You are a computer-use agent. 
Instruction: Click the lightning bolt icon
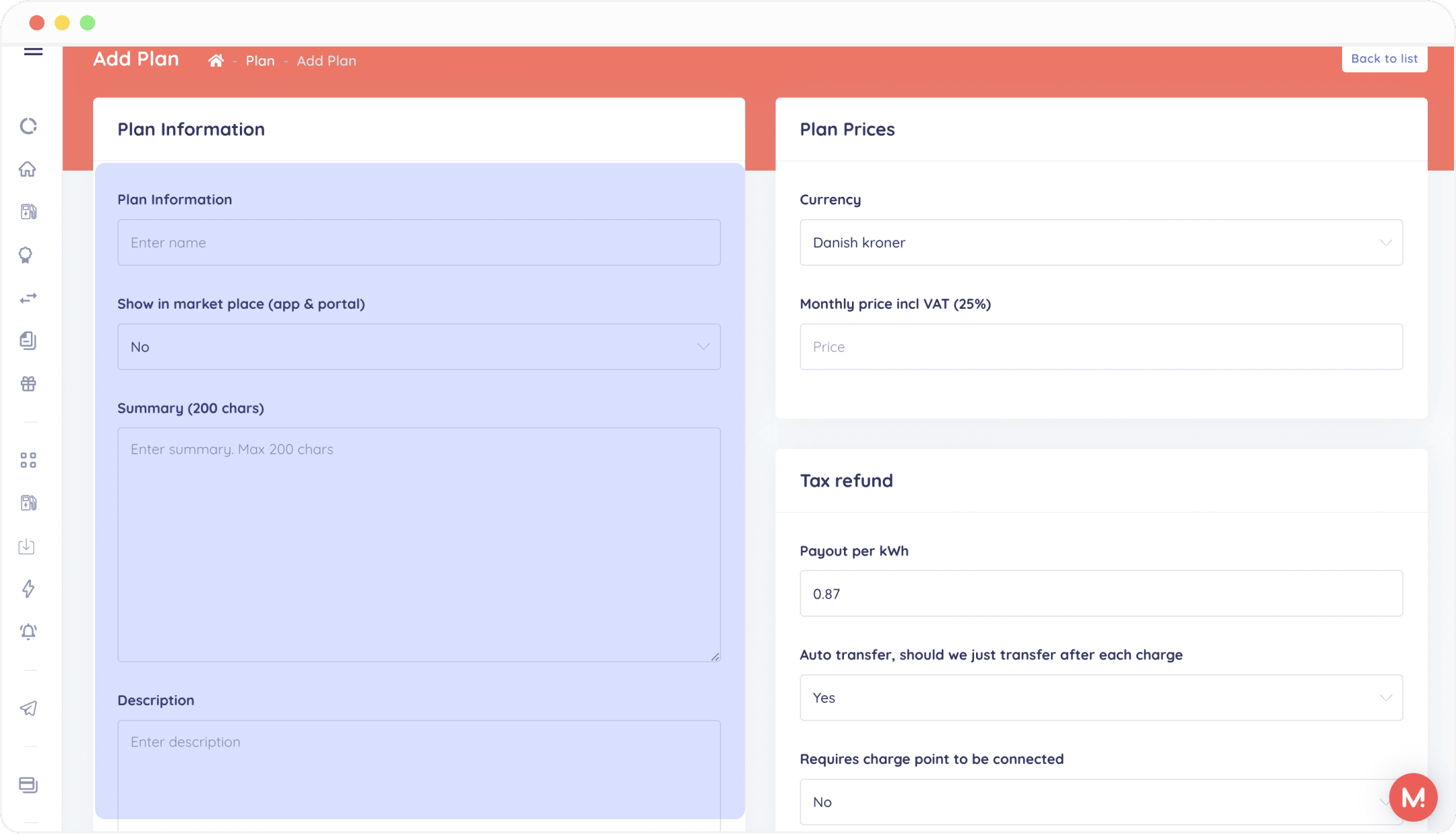[28, 589]
